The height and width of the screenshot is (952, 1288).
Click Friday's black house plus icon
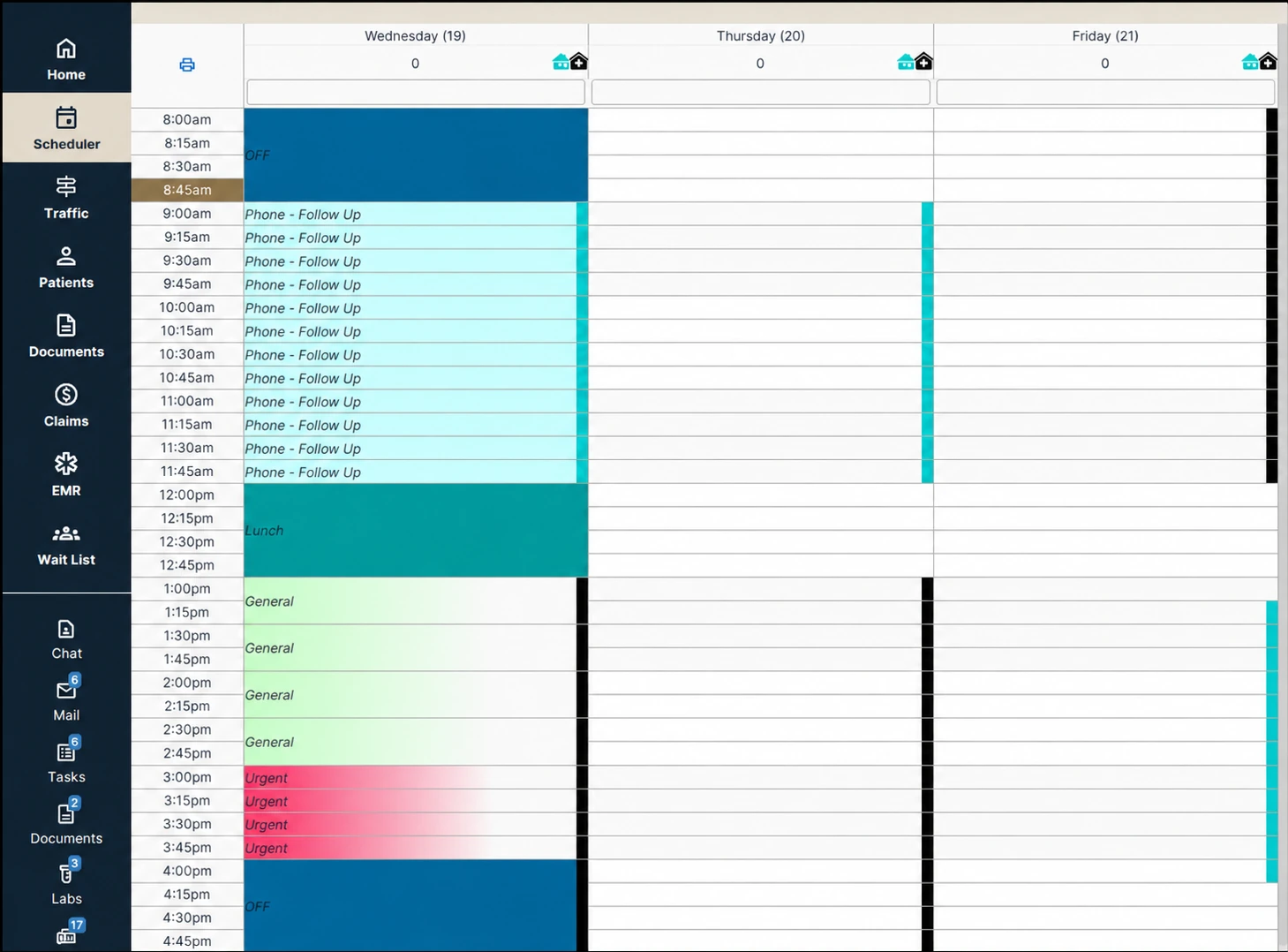pyautogui.click(x=1268, y=61)
